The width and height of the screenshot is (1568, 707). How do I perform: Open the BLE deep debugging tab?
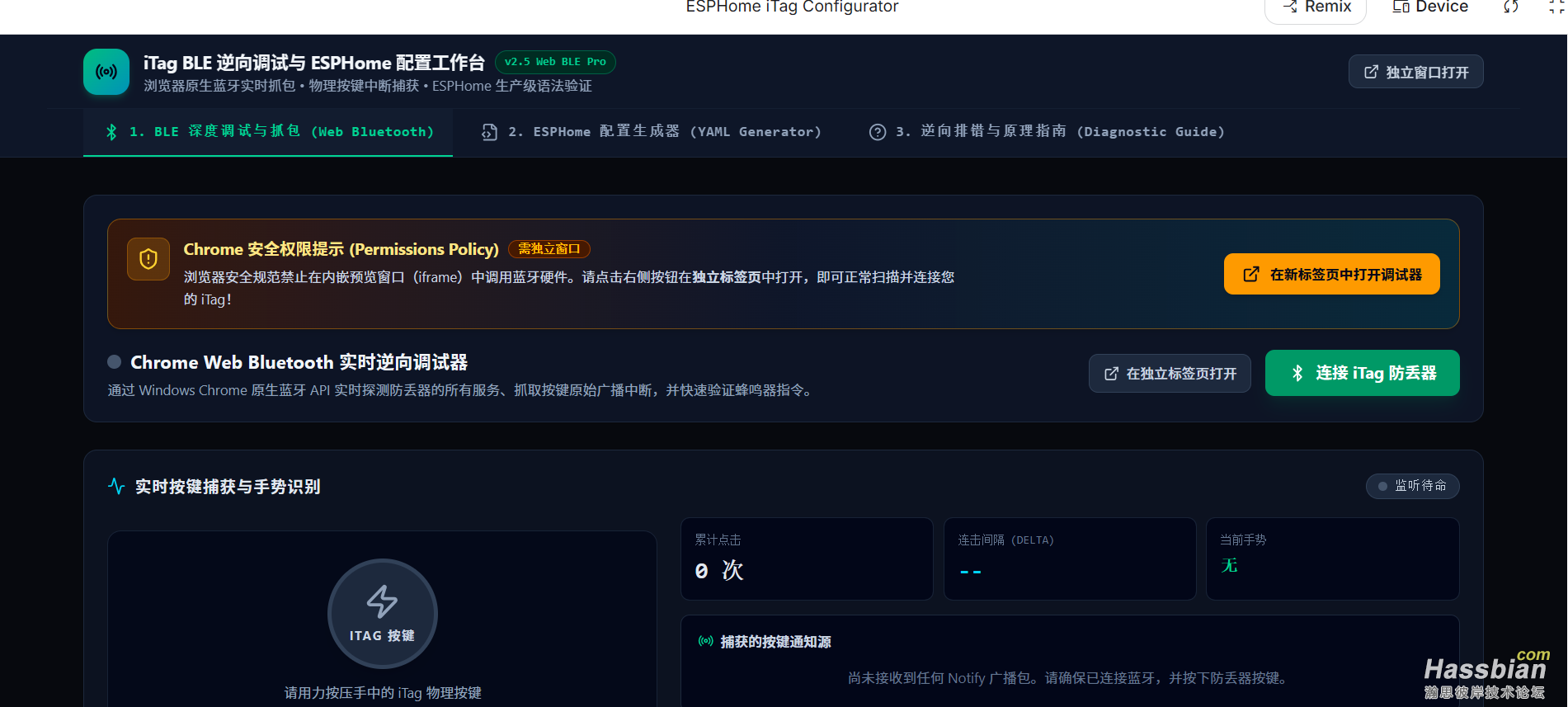268,132
